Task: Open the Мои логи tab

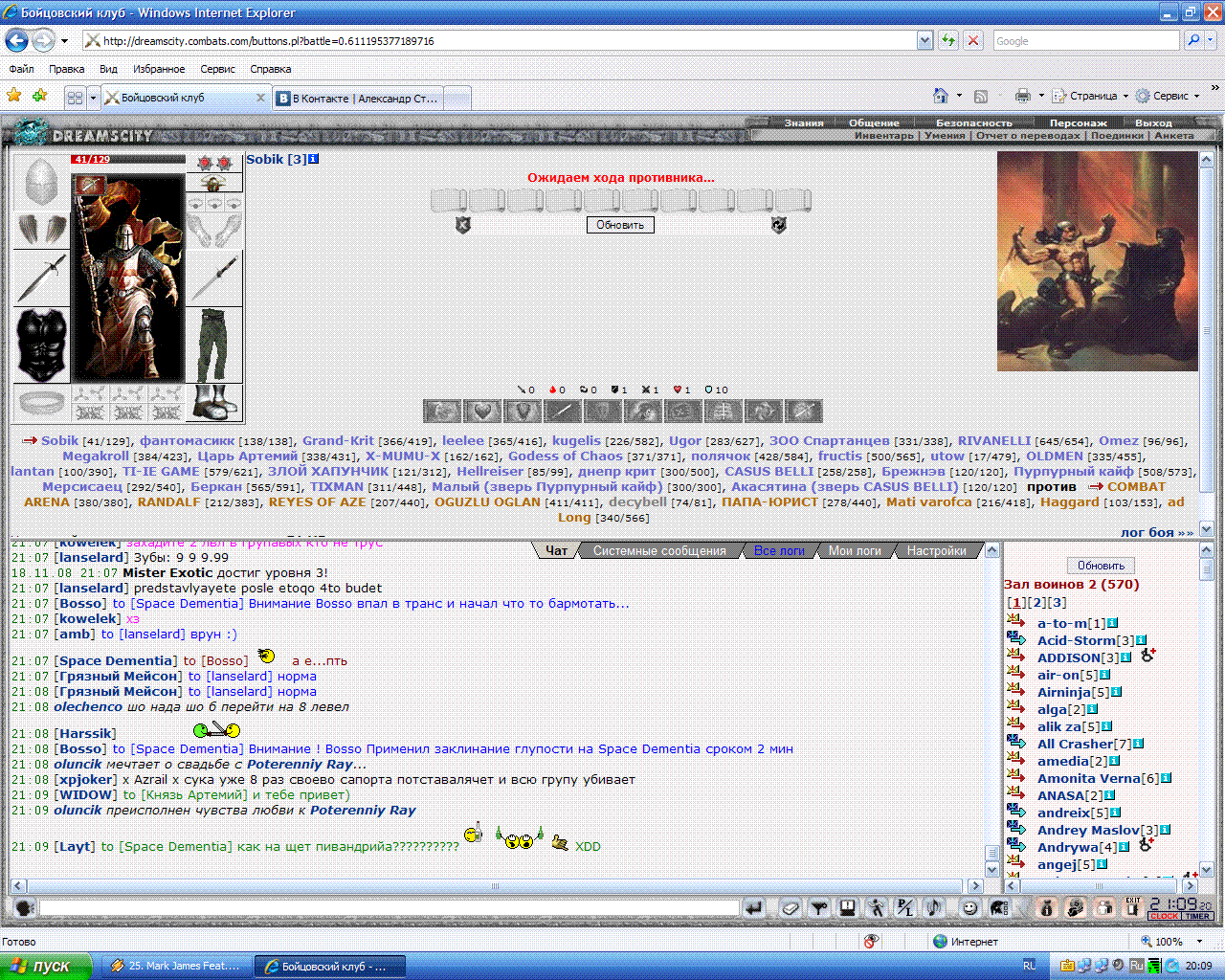Action: pyautogui.click(x=855, y=550)
